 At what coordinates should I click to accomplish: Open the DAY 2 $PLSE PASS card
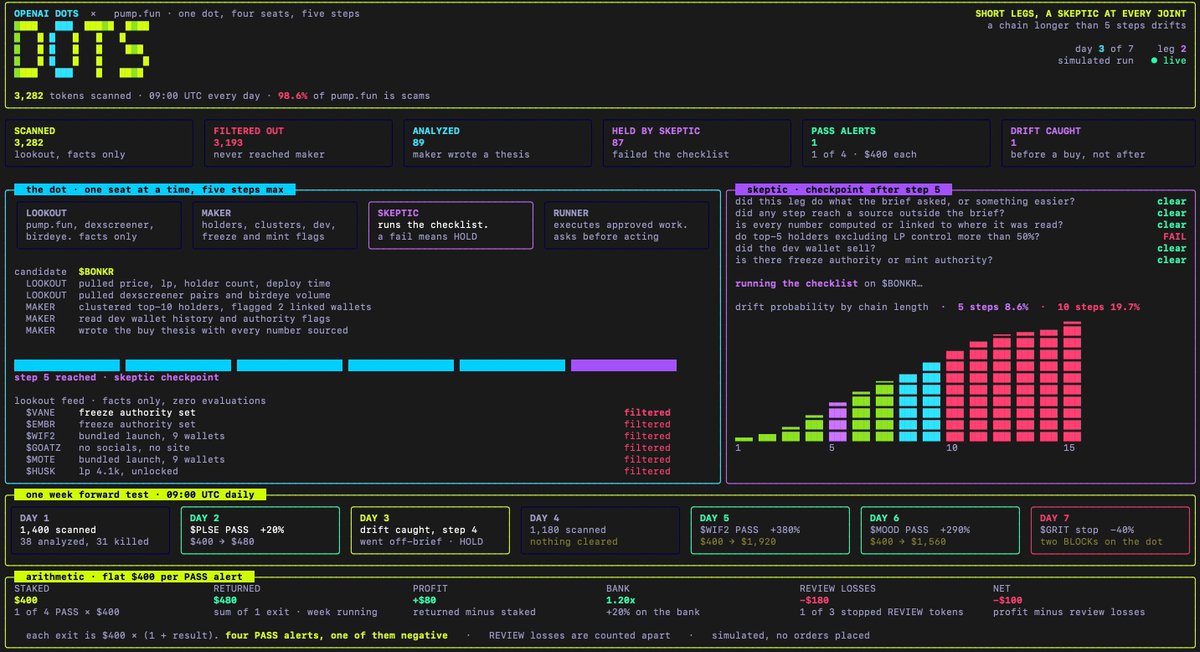click(x=262, y=529)
